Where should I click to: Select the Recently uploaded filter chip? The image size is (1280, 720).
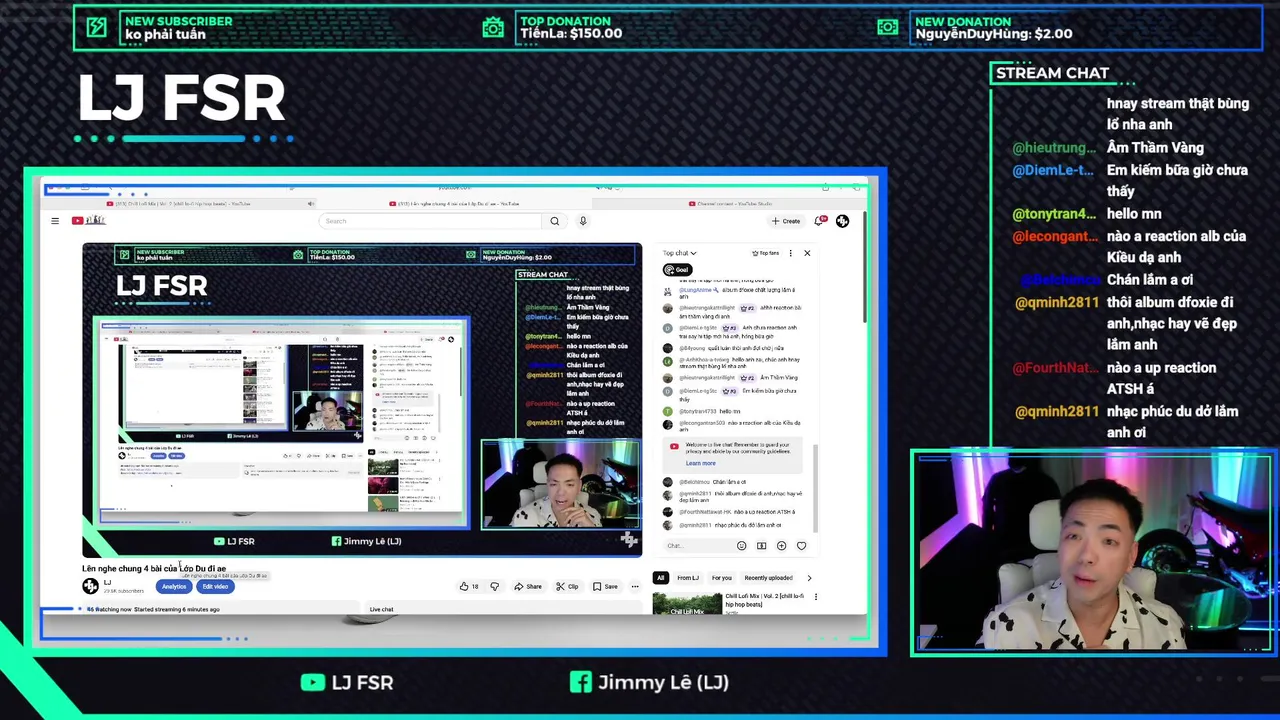coord(768,578)
